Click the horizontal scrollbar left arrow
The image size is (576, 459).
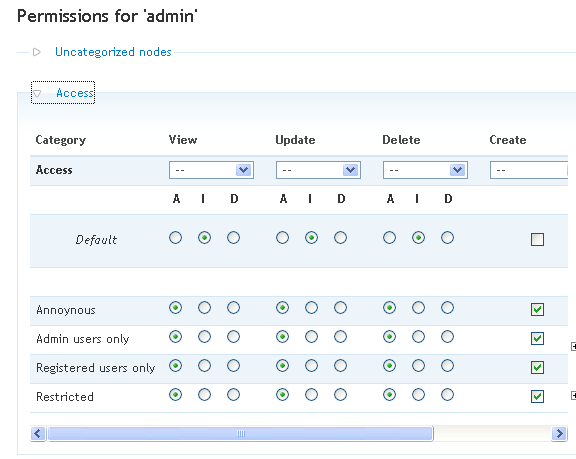pos(38,434)
